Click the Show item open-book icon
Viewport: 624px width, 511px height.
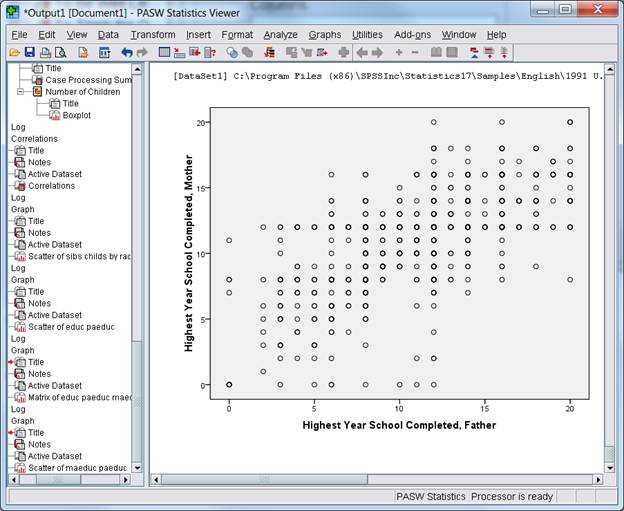pyautogui.click(x=436, y=52)
